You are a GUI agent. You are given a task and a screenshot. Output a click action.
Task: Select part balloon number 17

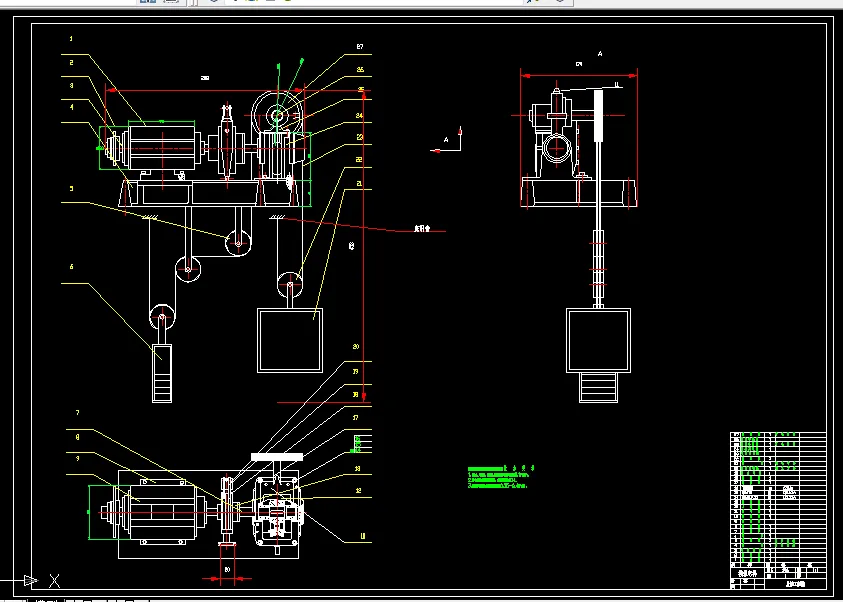[x=355, y=418]
